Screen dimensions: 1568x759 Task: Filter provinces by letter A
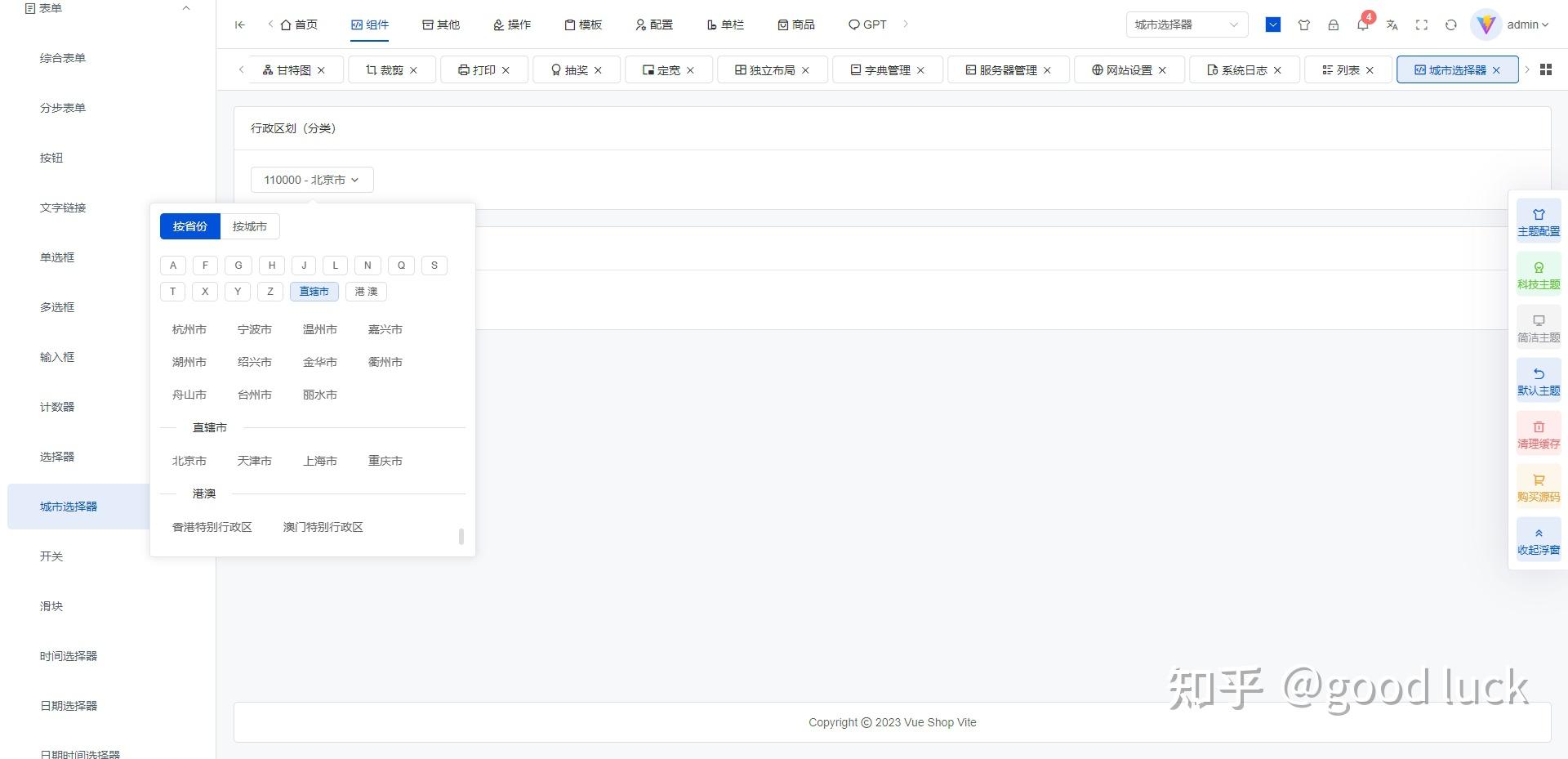(x=173, y=266)
